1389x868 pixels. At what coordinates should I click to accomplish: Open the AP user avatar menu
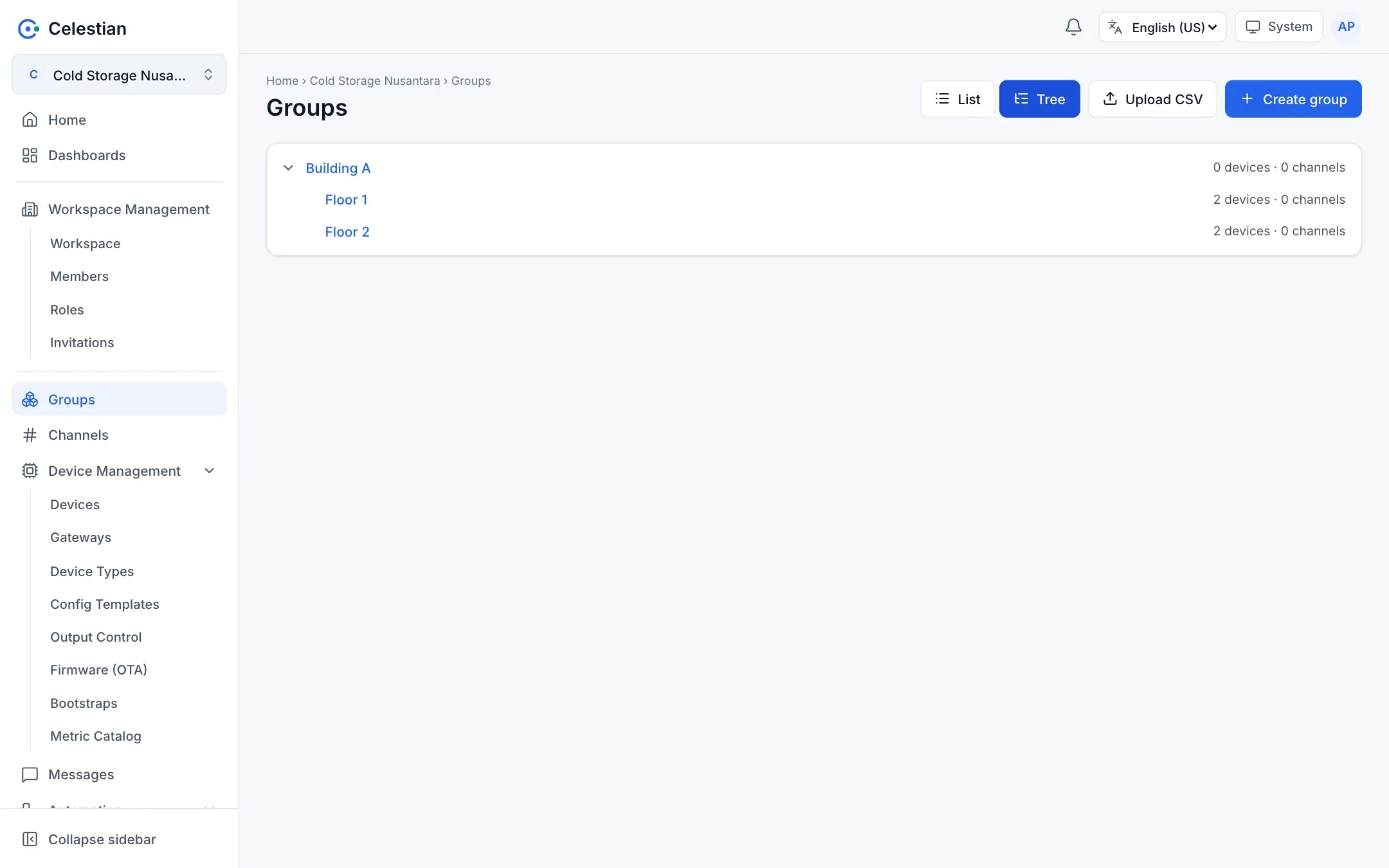pos(1346,27)
